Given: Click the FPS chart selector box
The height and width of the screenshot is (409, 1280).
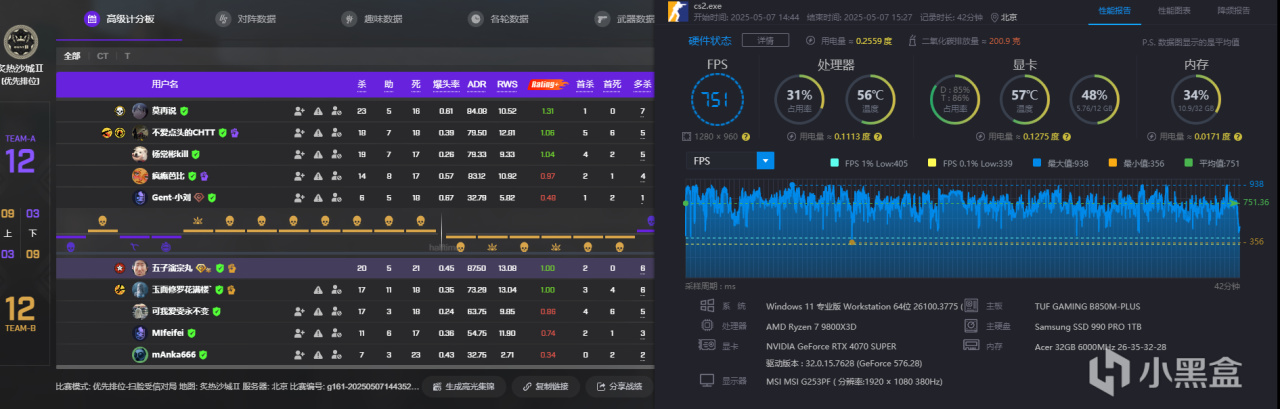Looking at the screenshot, I should [x=730, y=161].
